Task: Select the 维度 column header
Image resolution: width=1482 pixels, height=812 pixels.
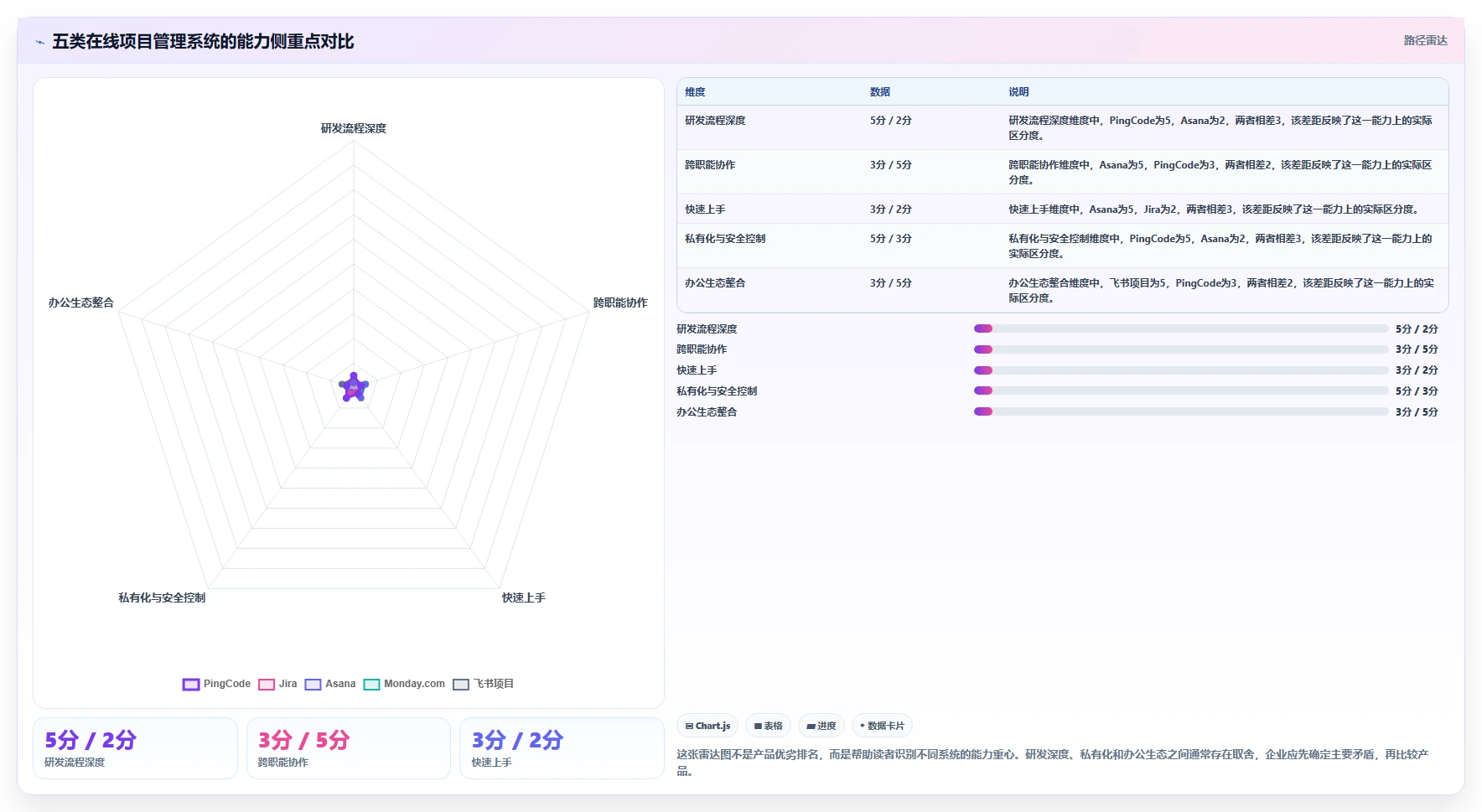Action: point(695,92)
